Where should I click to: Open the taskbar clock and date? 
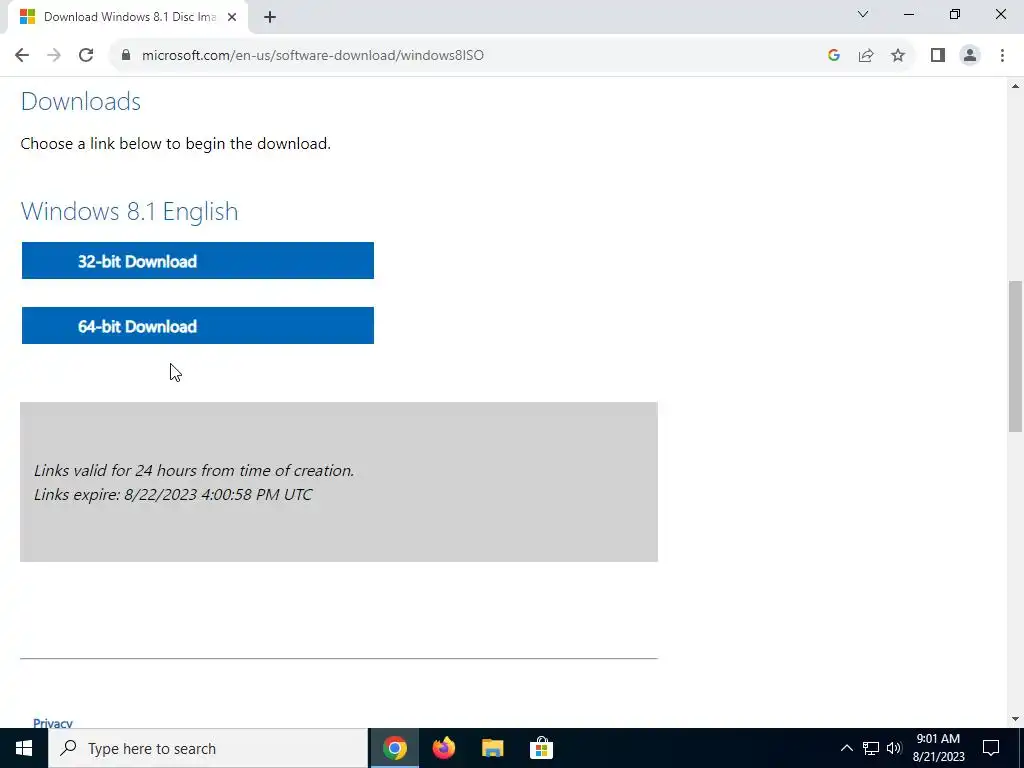click(x=938, y=748)
